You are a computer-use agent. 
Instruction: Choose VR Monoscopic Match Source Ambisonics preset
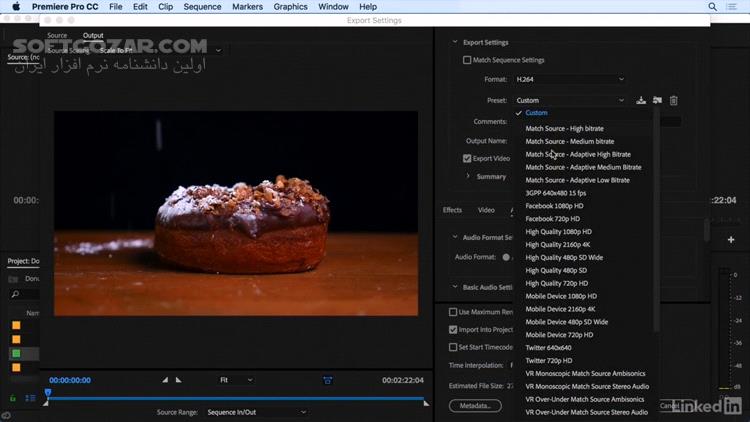point(585,374)
